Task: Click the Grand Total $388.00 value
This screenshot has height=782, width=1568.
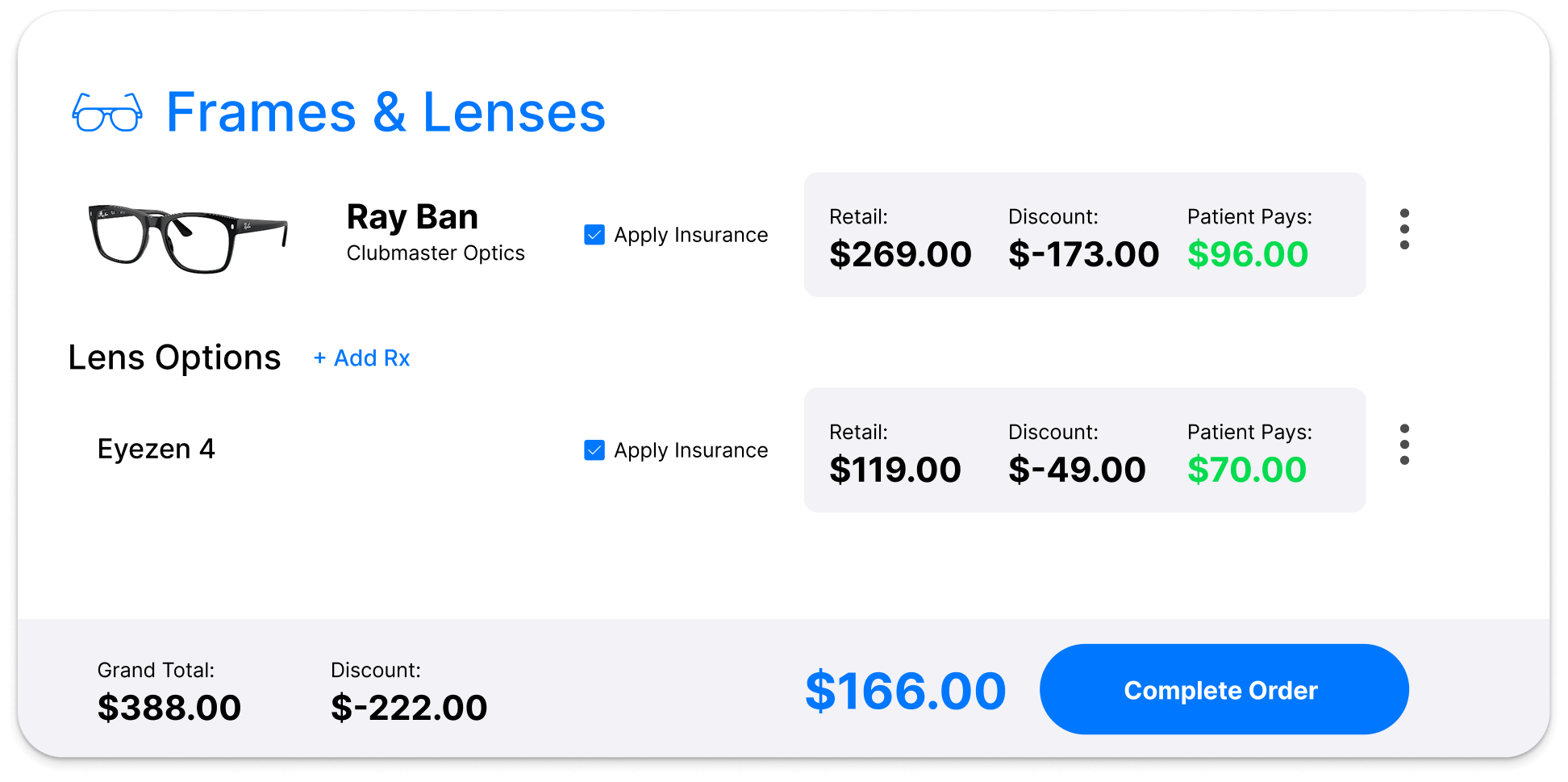Action: click(169, 709)
